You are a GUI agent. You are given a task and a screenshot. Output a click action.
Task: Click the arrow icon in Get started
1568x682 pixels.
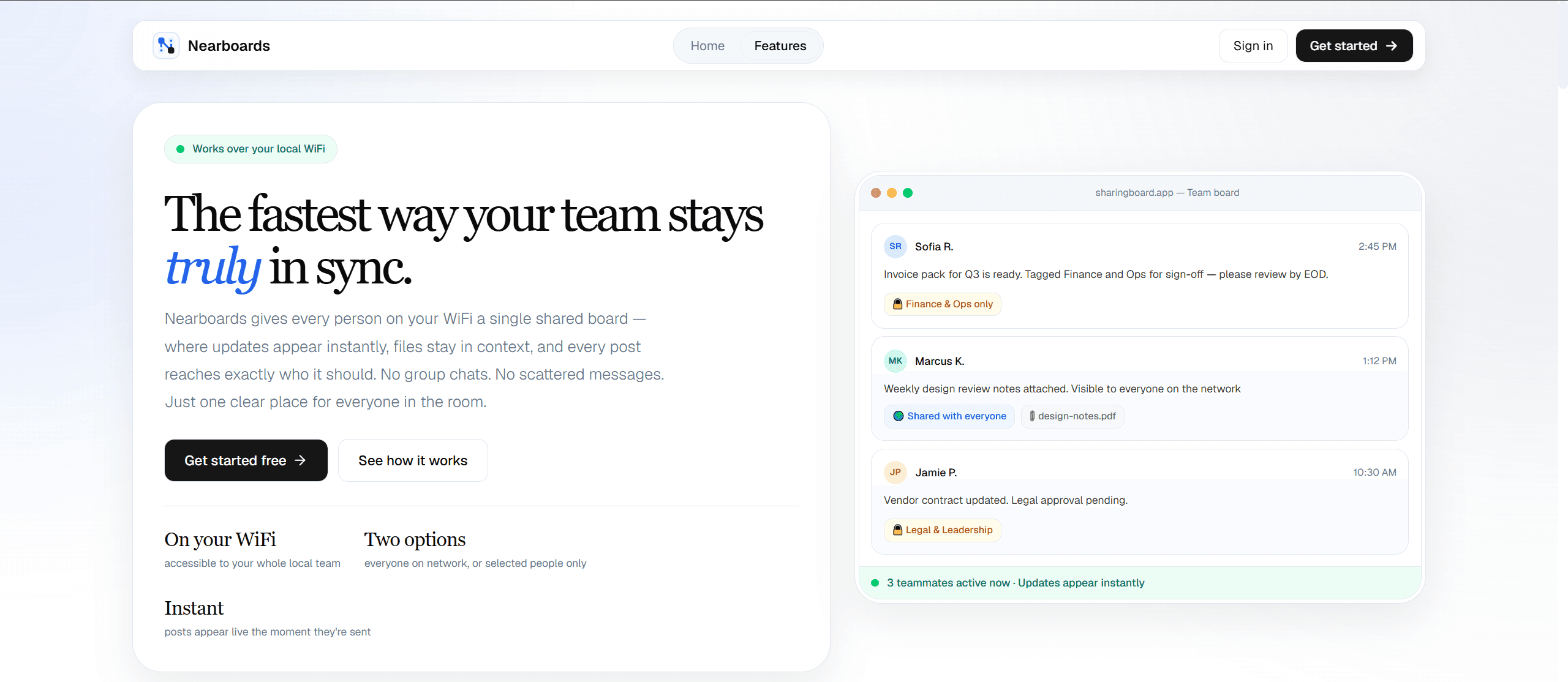coord(1392,46)
